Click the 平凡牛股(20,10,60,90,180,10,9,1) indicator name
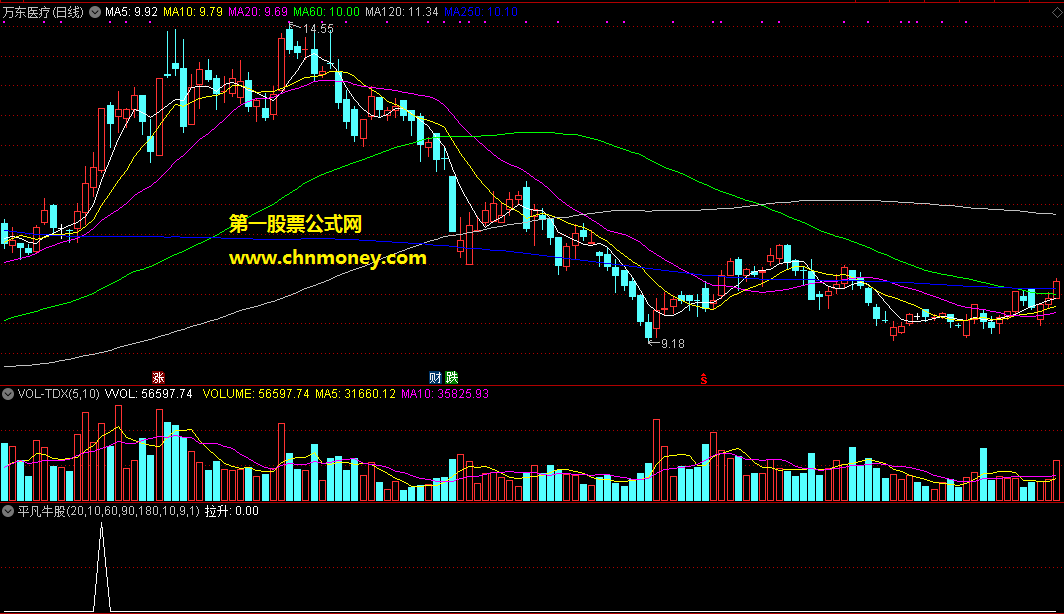 click(109, 511)
